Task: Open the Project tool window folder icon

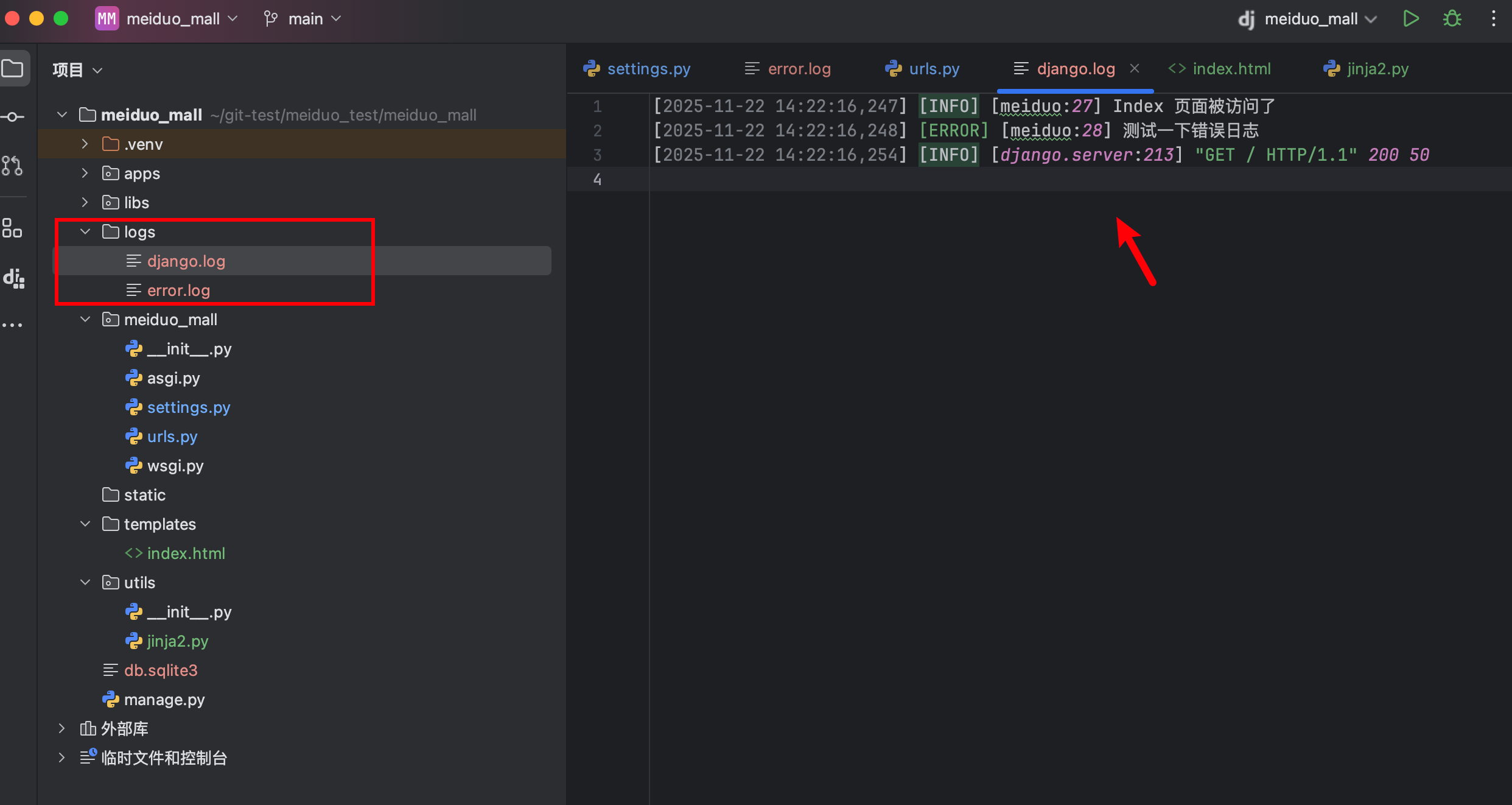Action: point(13,68)
